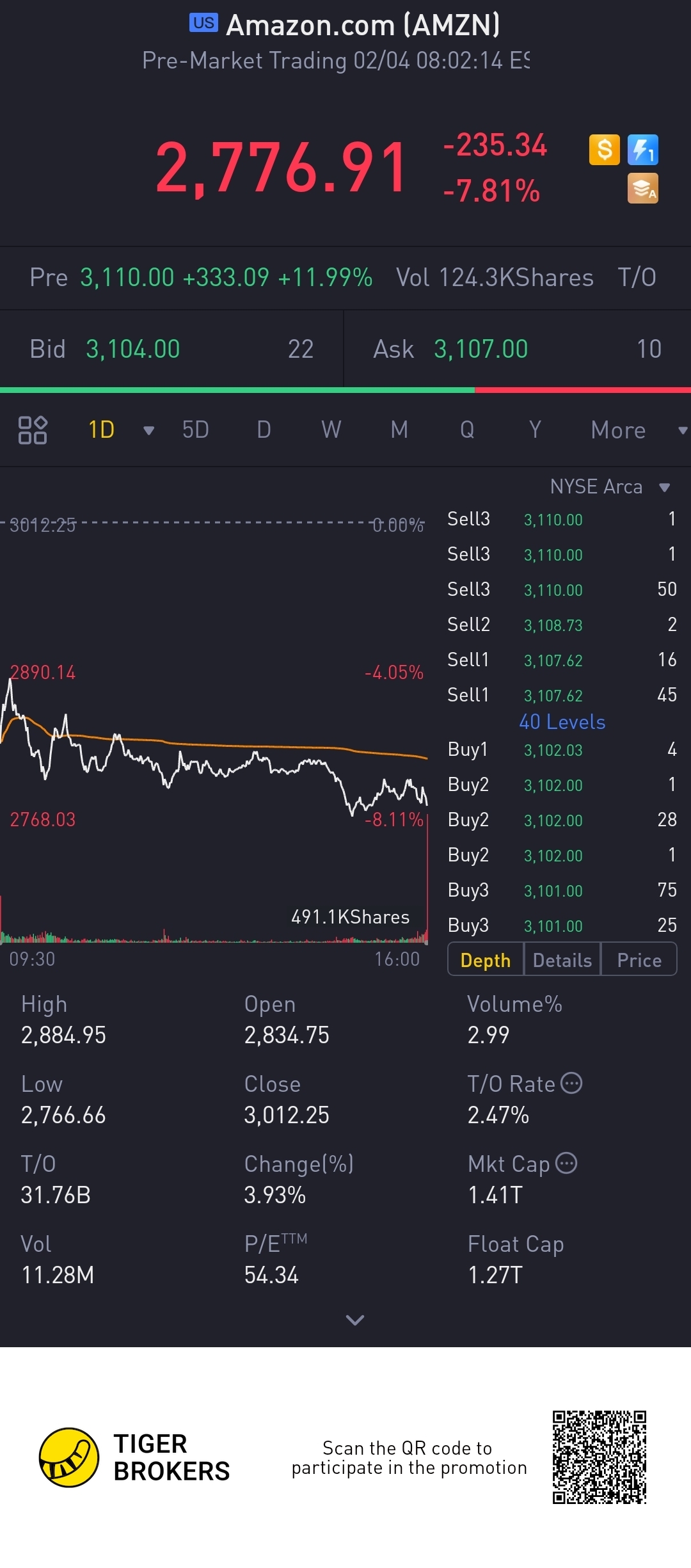Select the 5D chart timeframe
This screenshot has width=691, height=1568.
195,430
